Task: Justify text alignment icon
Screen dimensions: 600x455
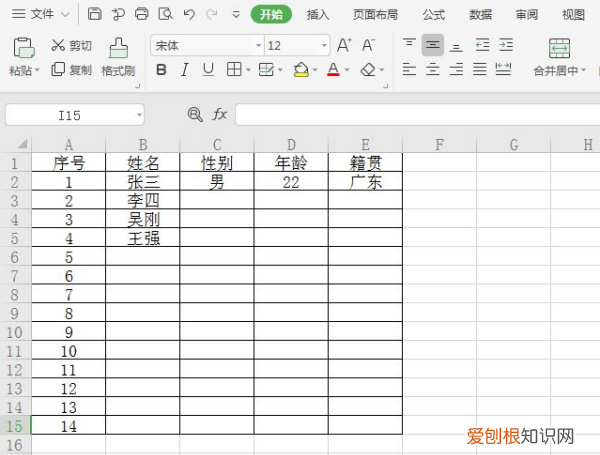Action: pos(479,70)
